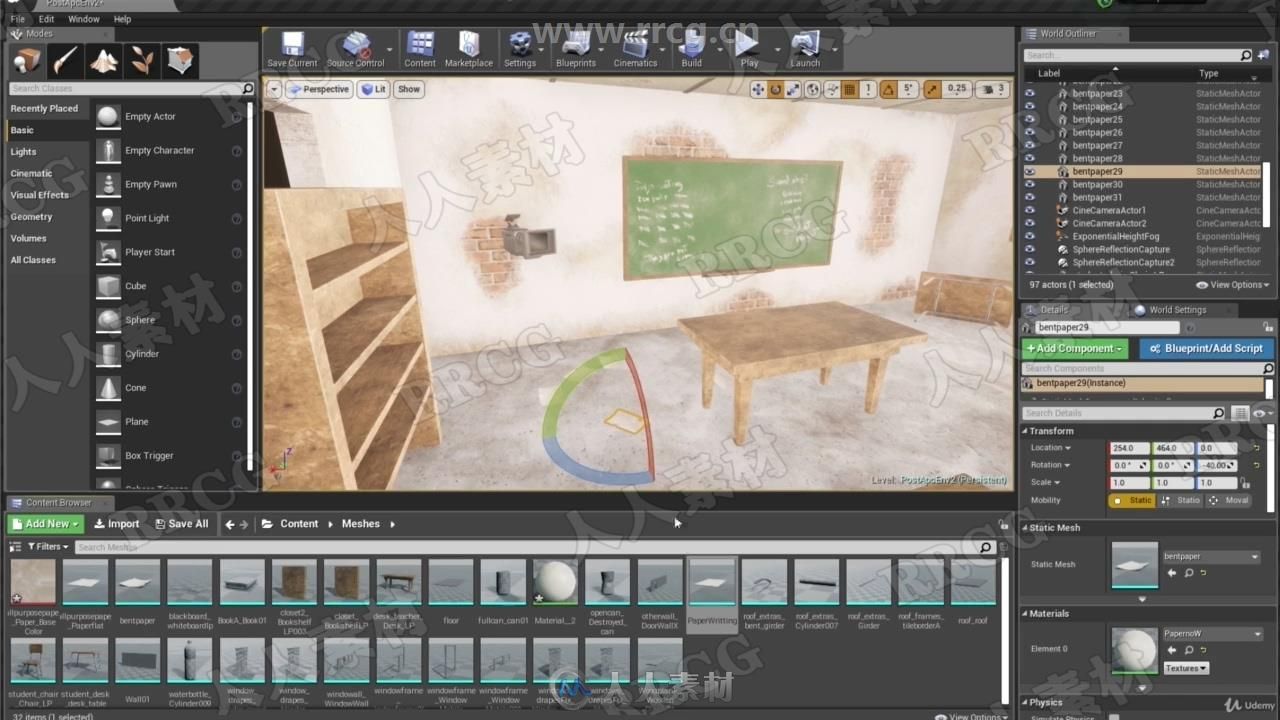
Task: Select the Visual Effects category
Action: [x=40, y=195]
